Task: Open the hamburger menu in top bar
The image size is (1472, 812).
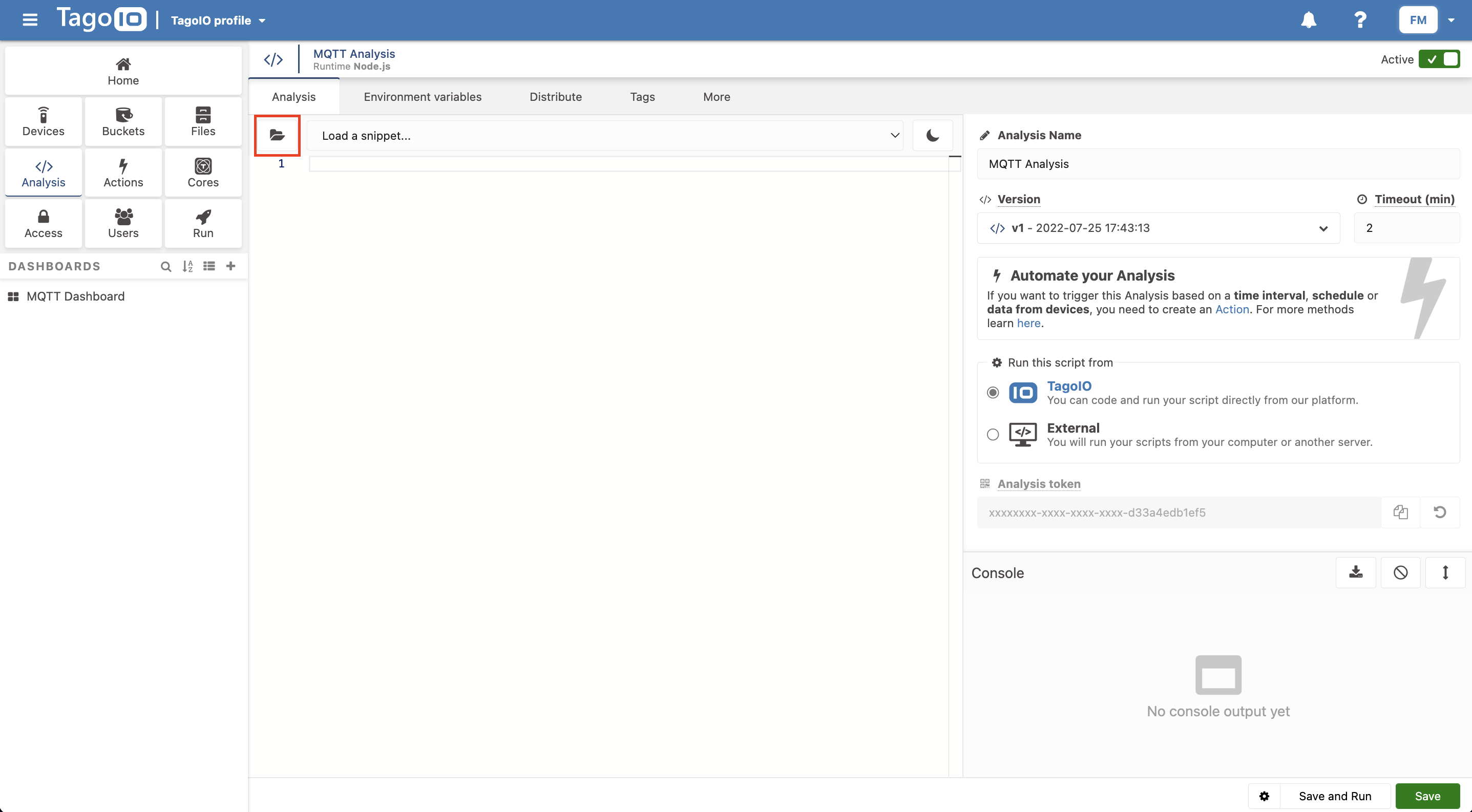Action: 30,20
